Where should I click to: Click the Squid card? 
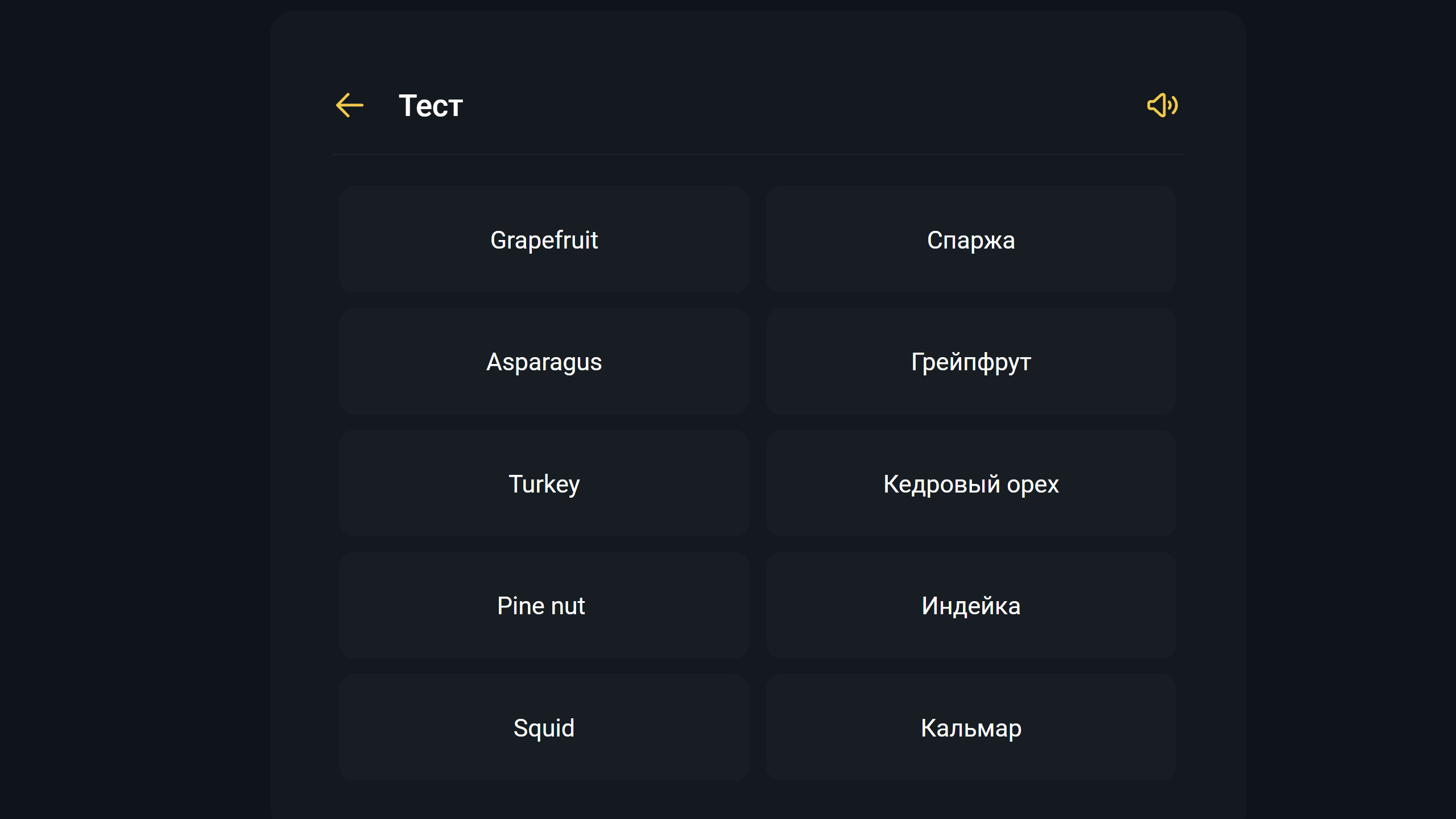[544, 727]
